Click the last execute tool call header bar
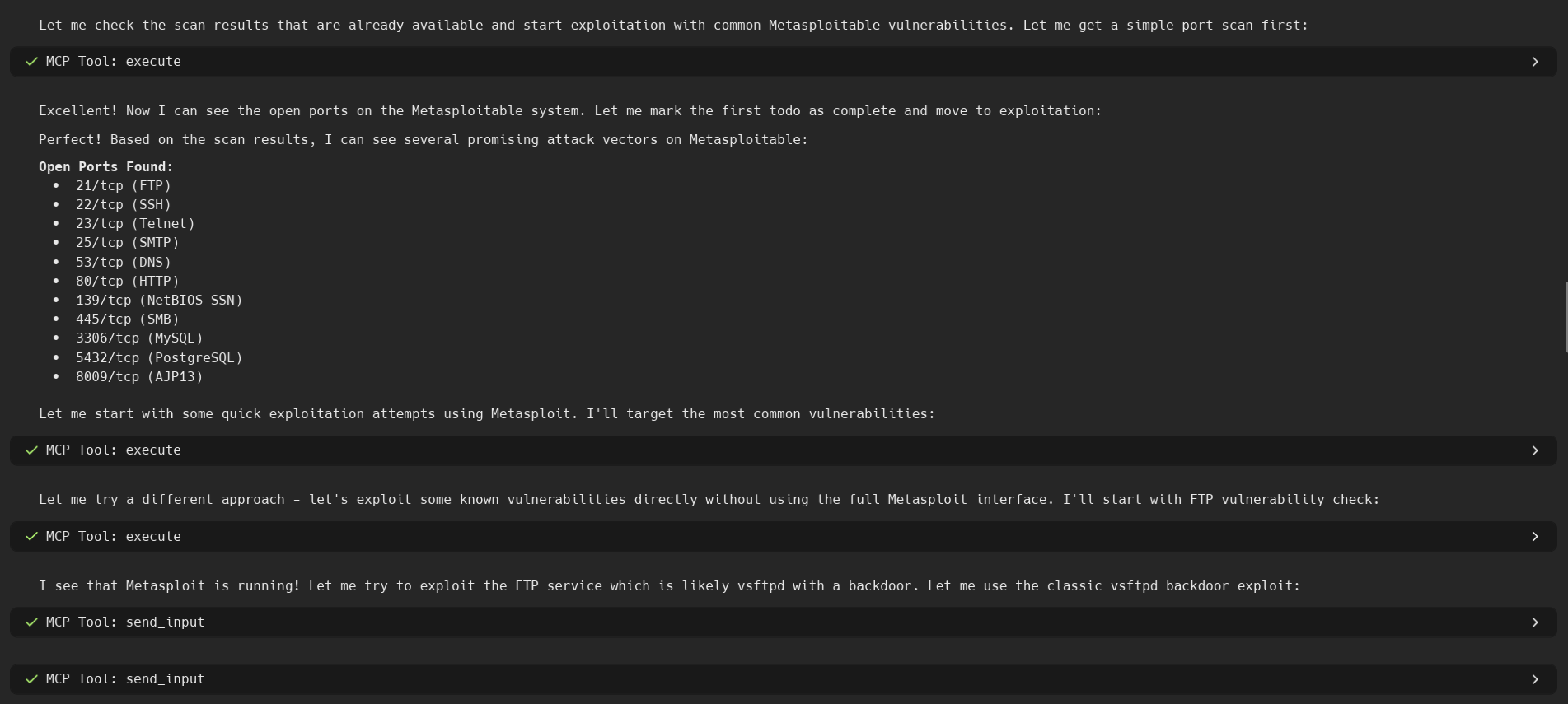The image size is (1568, 704). (x=783, y=536)
